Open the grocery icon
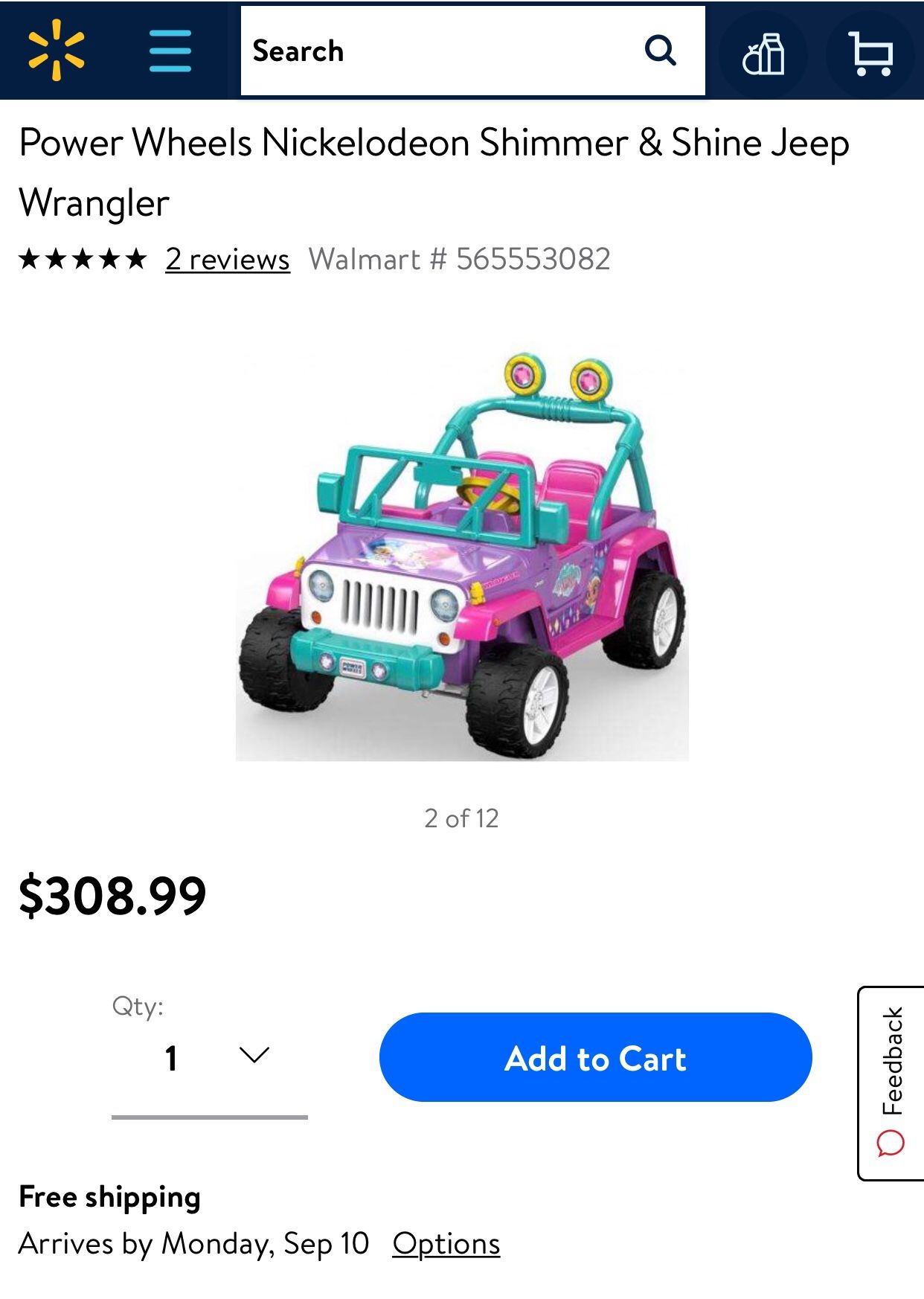Viewport: 924px width, 1299px height. [763, 54]
